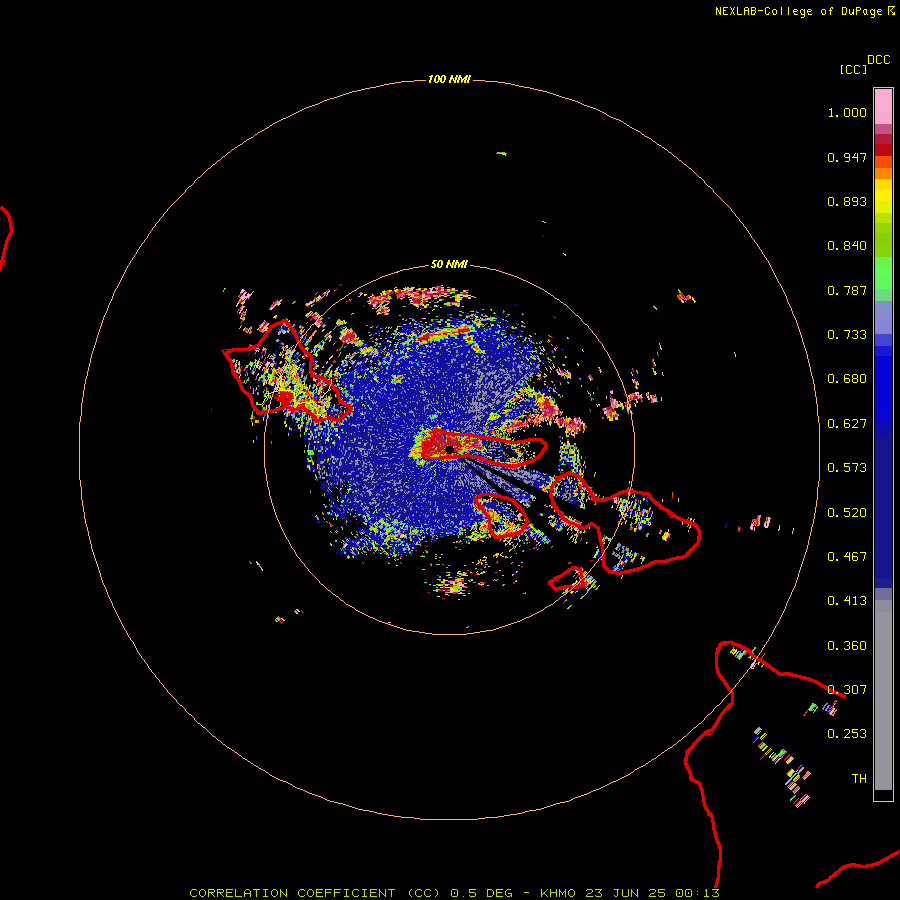Click the 50 NMI range ring label
The height and width of the screenshot is (900, 900).
point(449,264)
